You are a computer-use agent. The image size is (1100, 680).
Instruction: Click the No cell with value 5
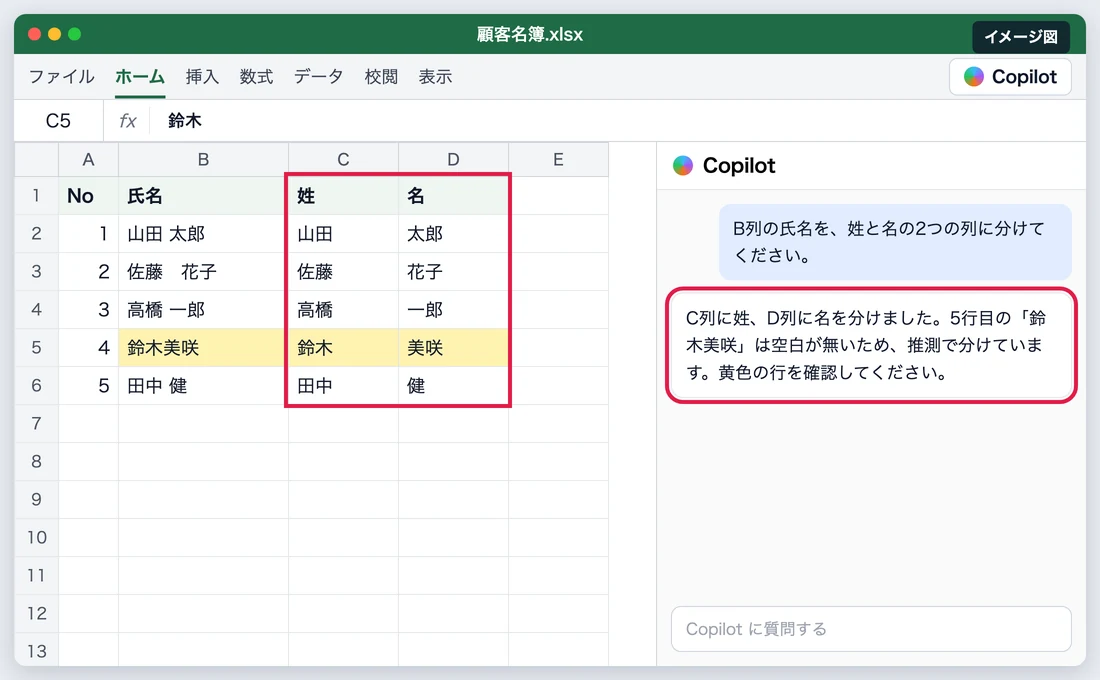pos(88,385)
